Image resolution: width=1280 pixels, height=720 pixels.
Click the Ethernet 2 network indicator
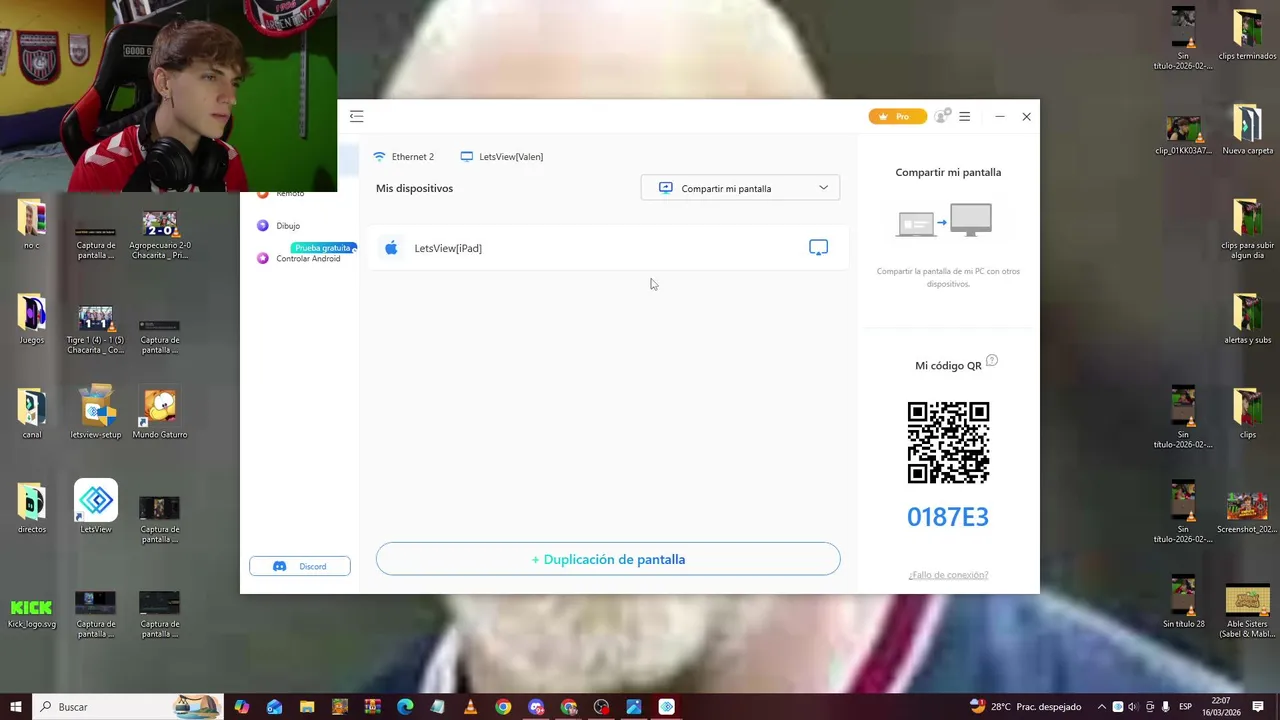403,157
